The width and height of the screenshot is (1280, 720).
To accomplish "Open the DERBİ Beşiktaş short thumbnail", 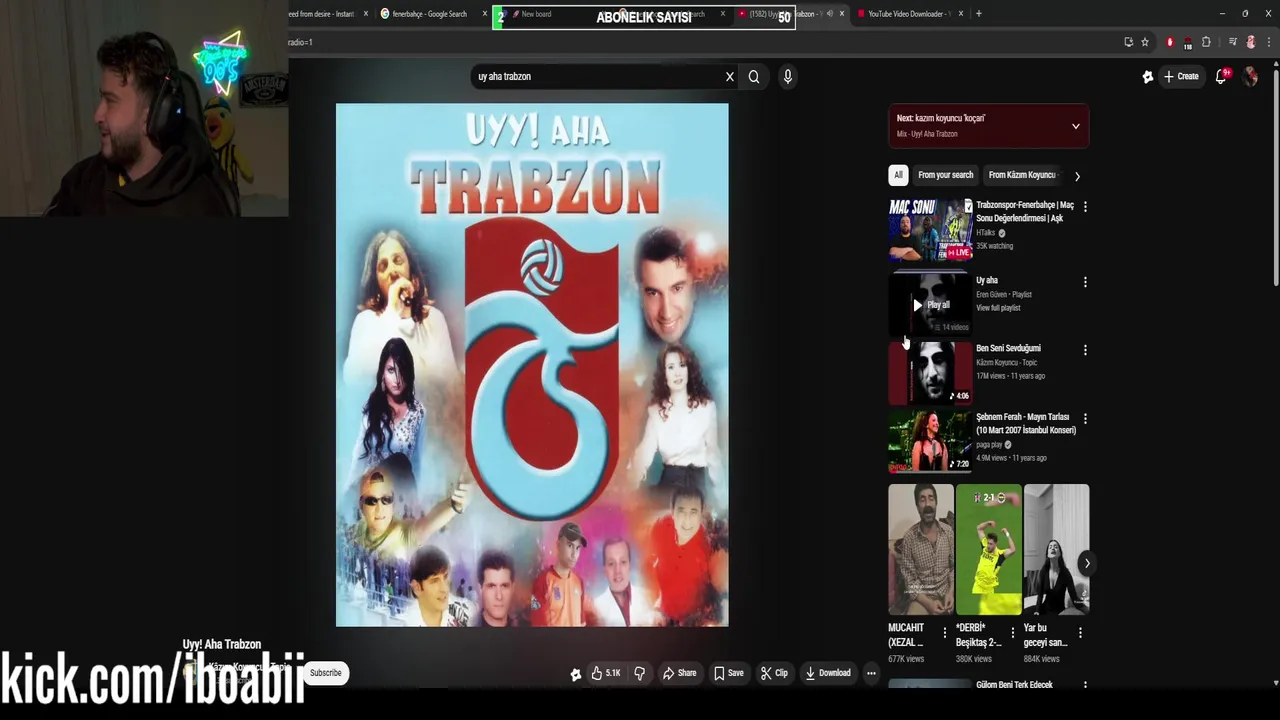I will pyautogui.click(x=988, y=549).
